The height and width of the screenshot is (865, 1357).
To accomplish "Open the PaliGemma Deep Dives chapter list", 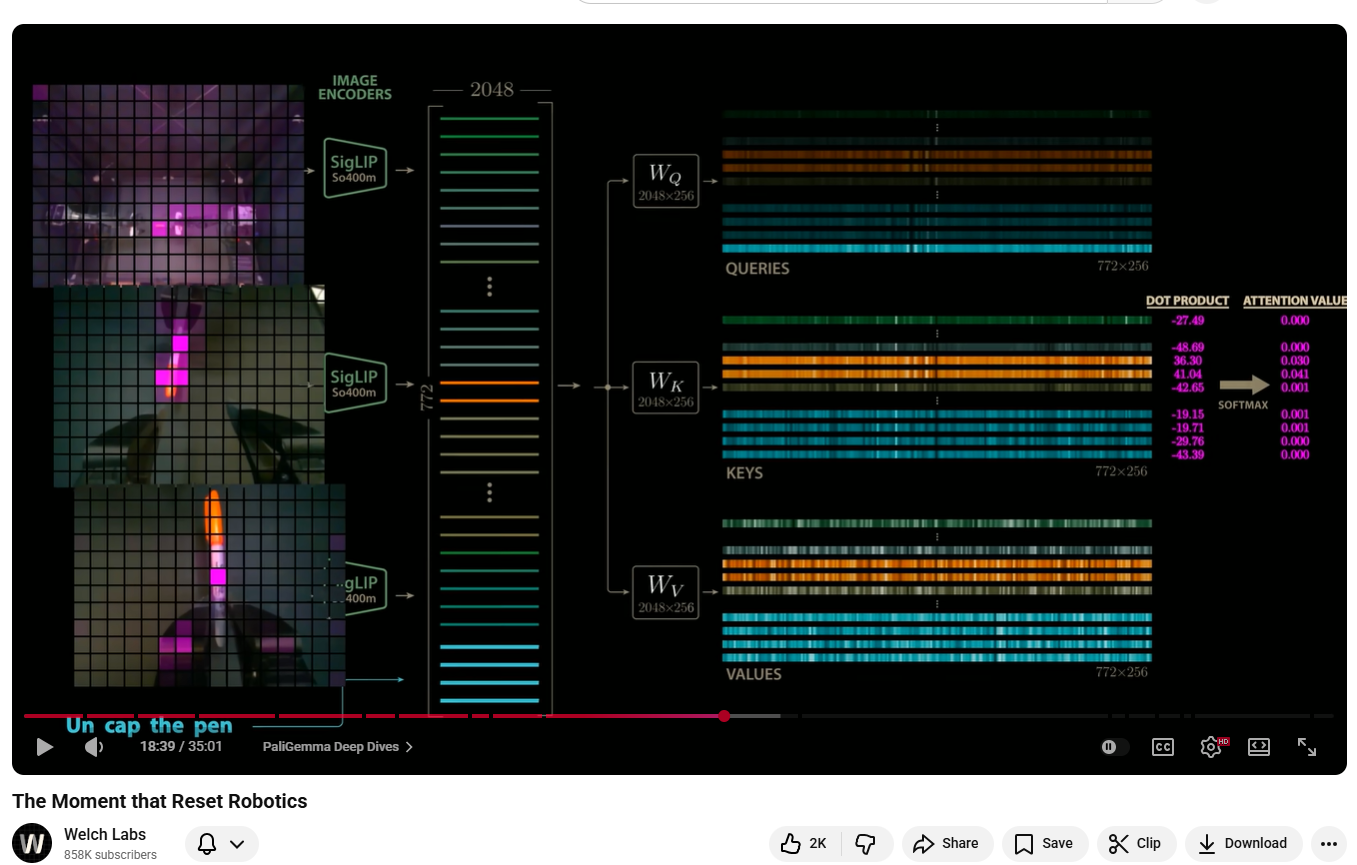I will pyautogui.click(x=336, y=746).
